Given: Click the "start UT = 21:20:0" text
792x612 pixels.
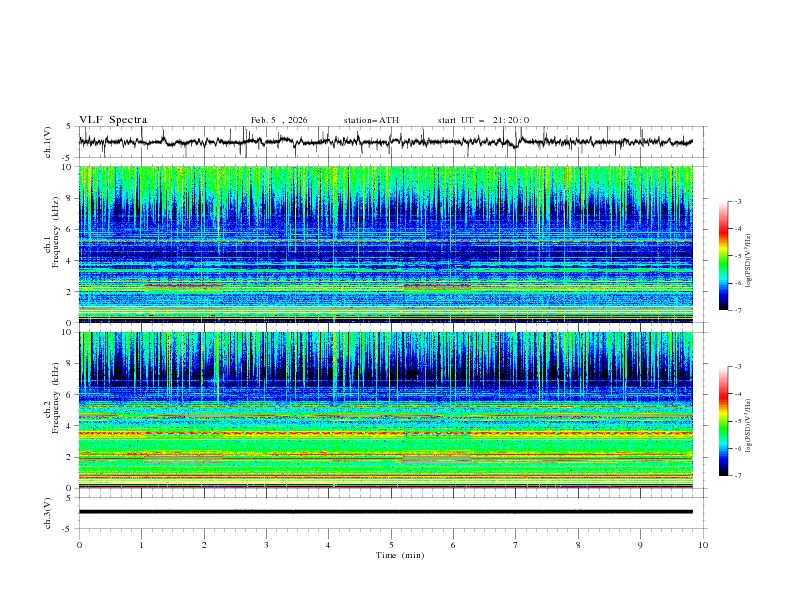Looking at the screenshot, I should pos(483,120).
